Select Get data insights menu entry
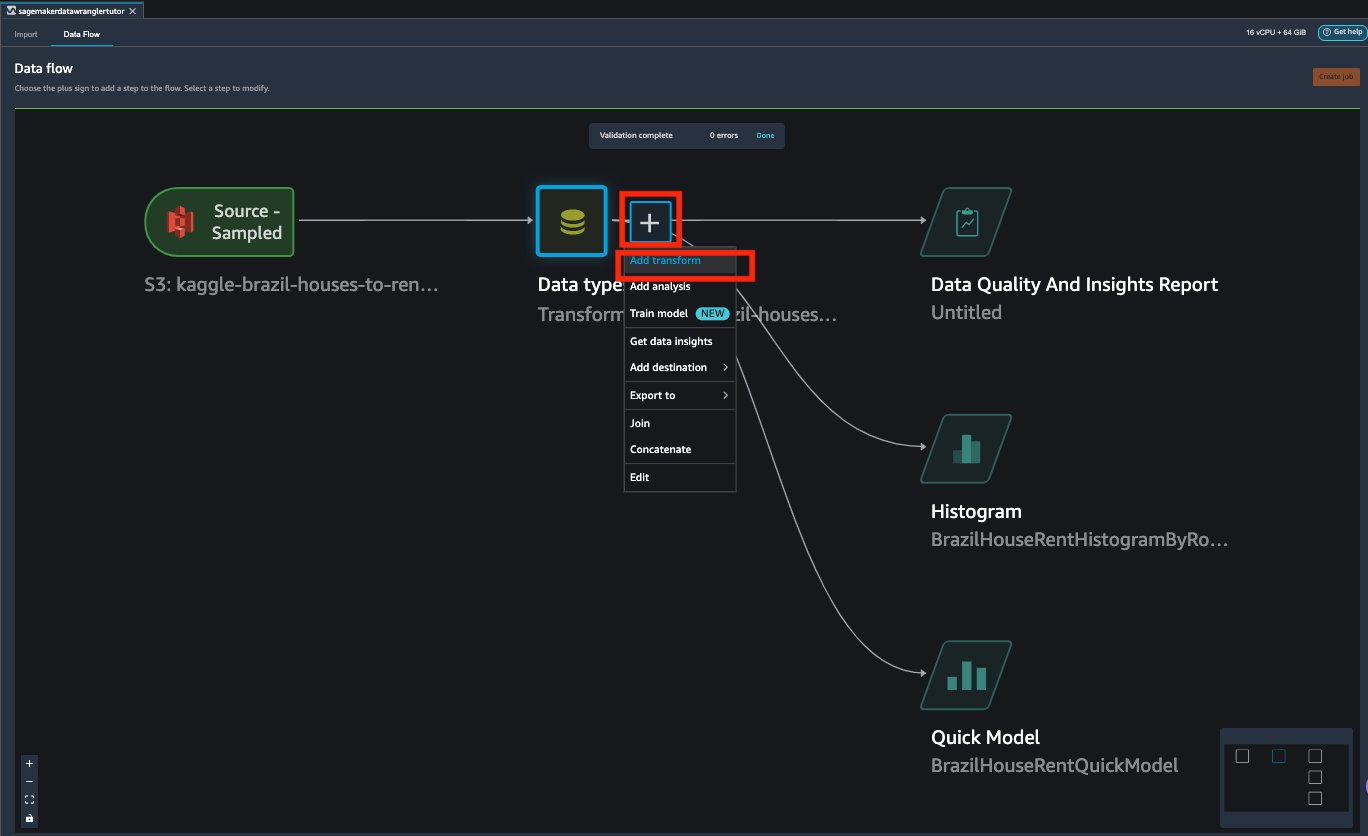This screenshot has width=1368, height=836. tap(680, 341)
